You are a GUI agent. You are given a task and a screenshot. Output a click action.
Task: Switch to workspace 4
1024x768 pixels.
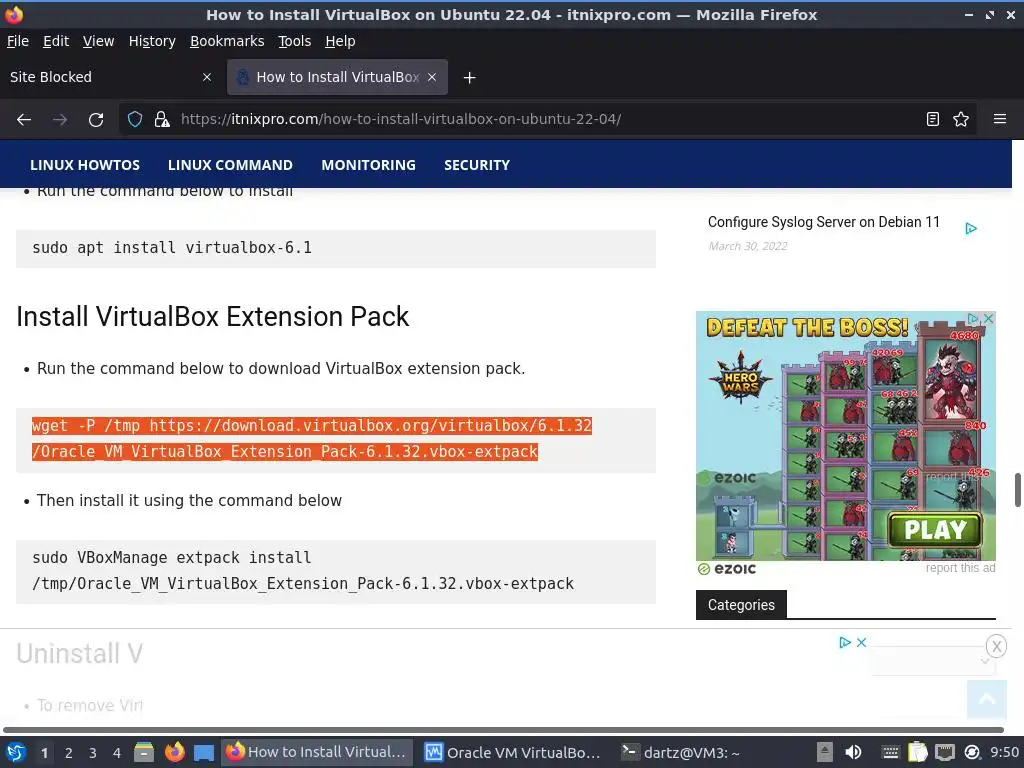click(x=117, y=753)
